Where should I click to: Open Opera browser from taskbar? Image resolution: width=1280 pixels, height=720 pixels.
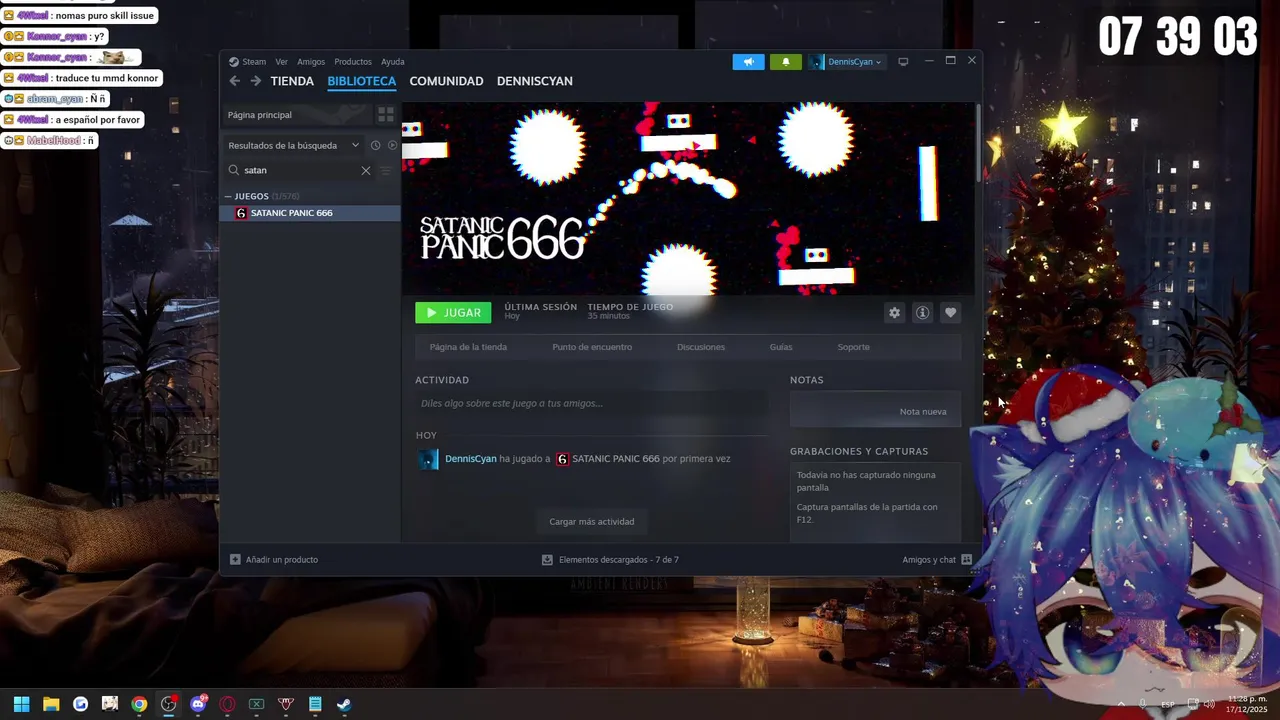(227, 704)
